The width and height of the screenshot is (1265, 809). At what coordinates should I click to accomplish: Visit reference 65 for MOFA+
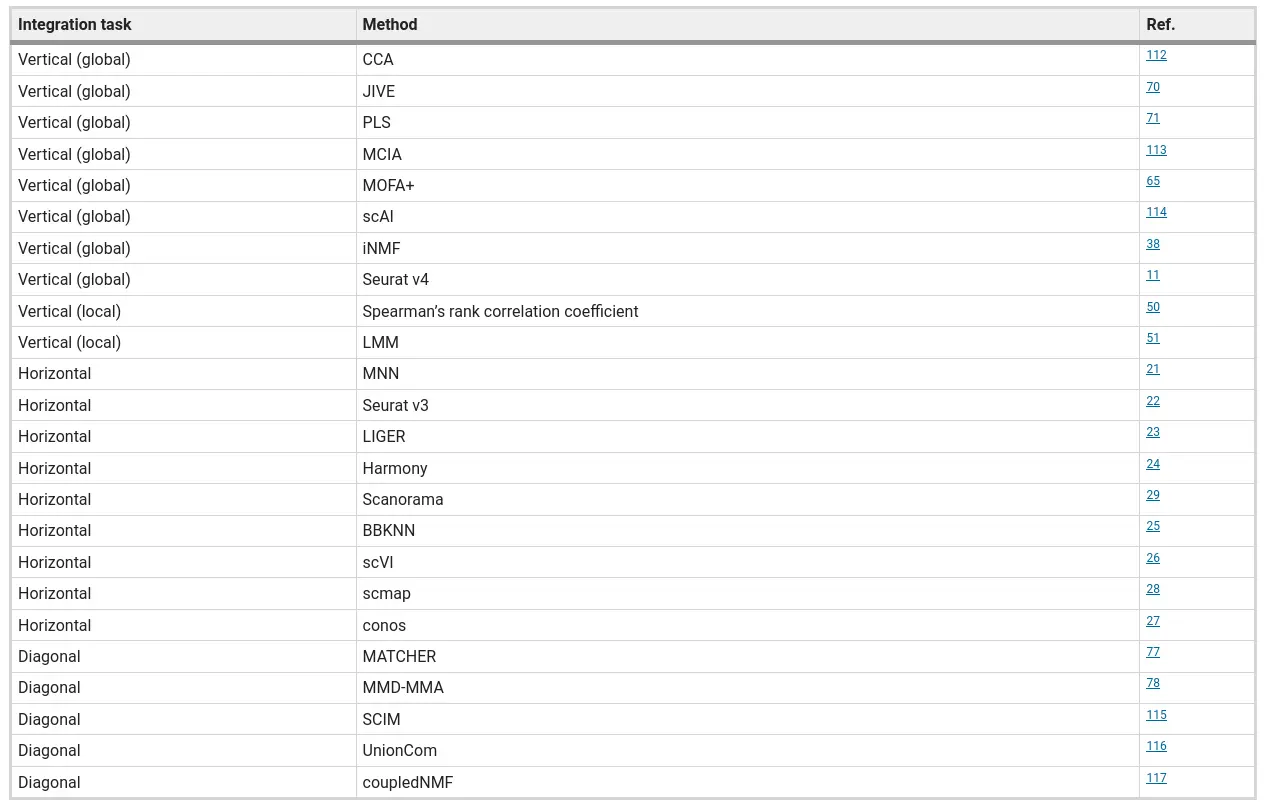(x=1153, y=181)
